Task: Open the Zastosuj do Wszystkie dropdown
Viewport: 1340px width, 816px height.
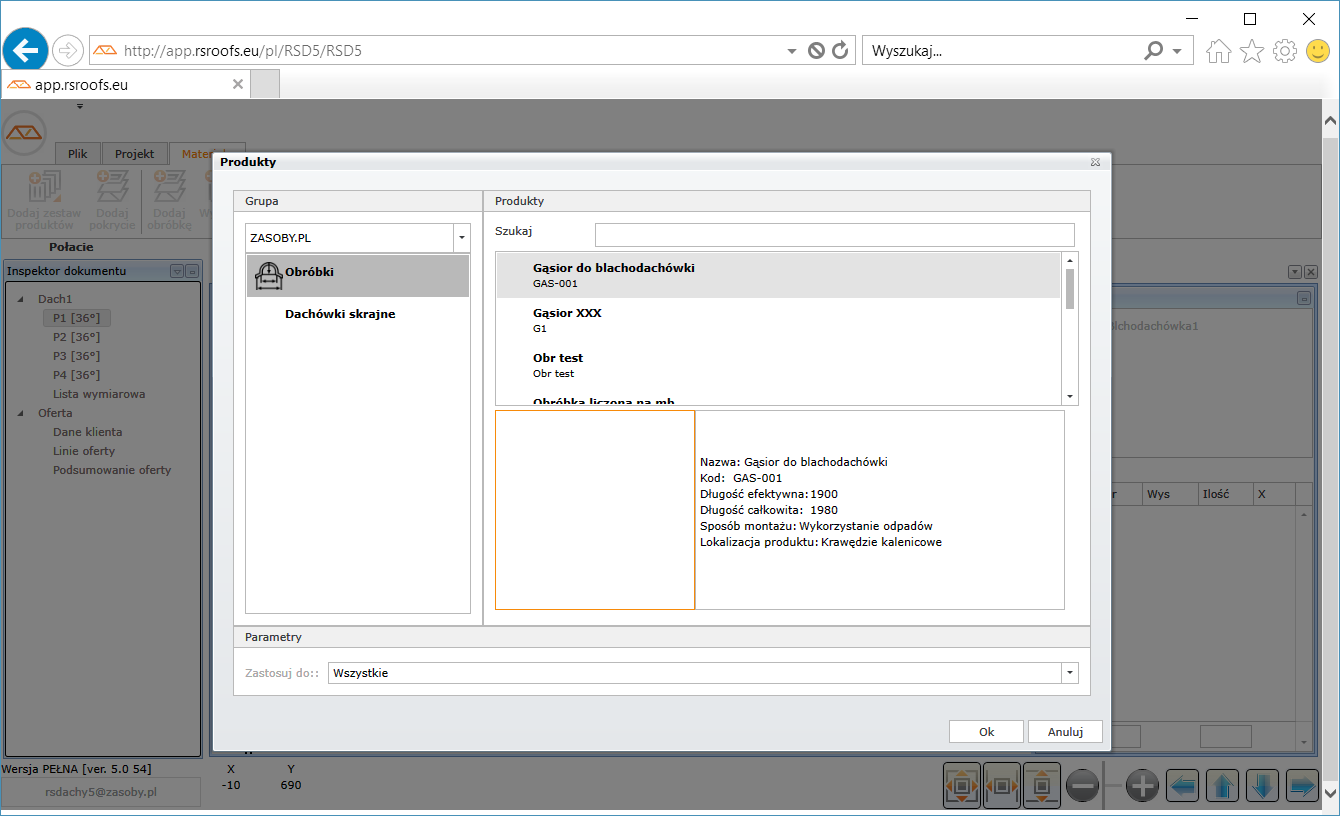Action: pos(1070,673)
